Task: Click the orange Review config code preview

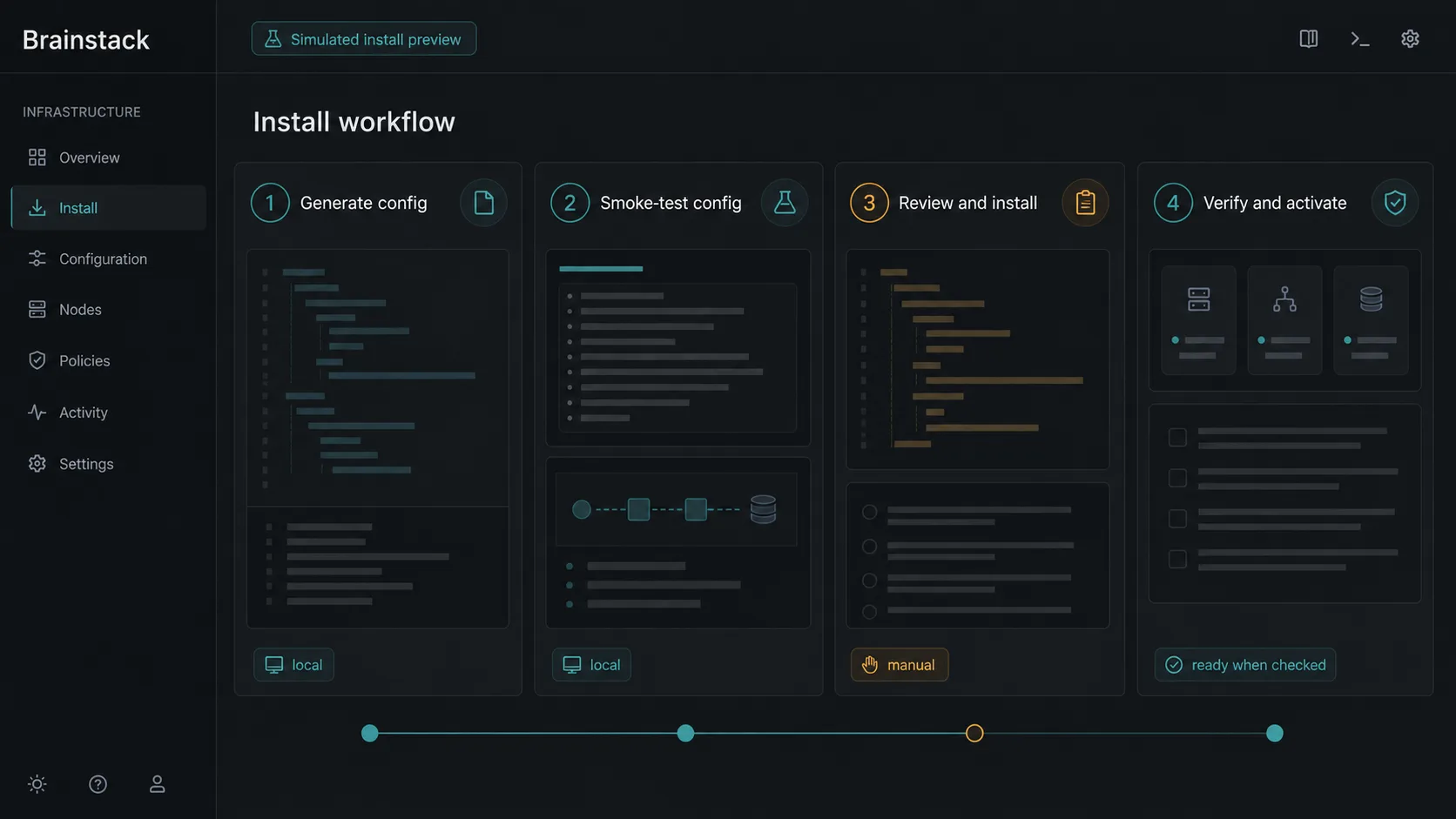Action: pos(978,359)
